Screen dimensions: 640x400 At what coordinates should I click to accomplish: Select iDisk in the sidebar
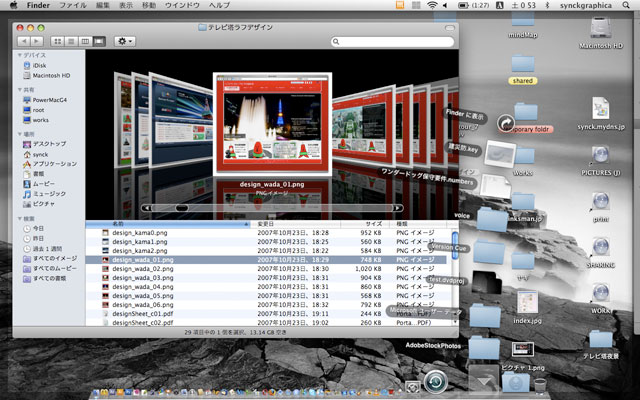pos(35,65)
